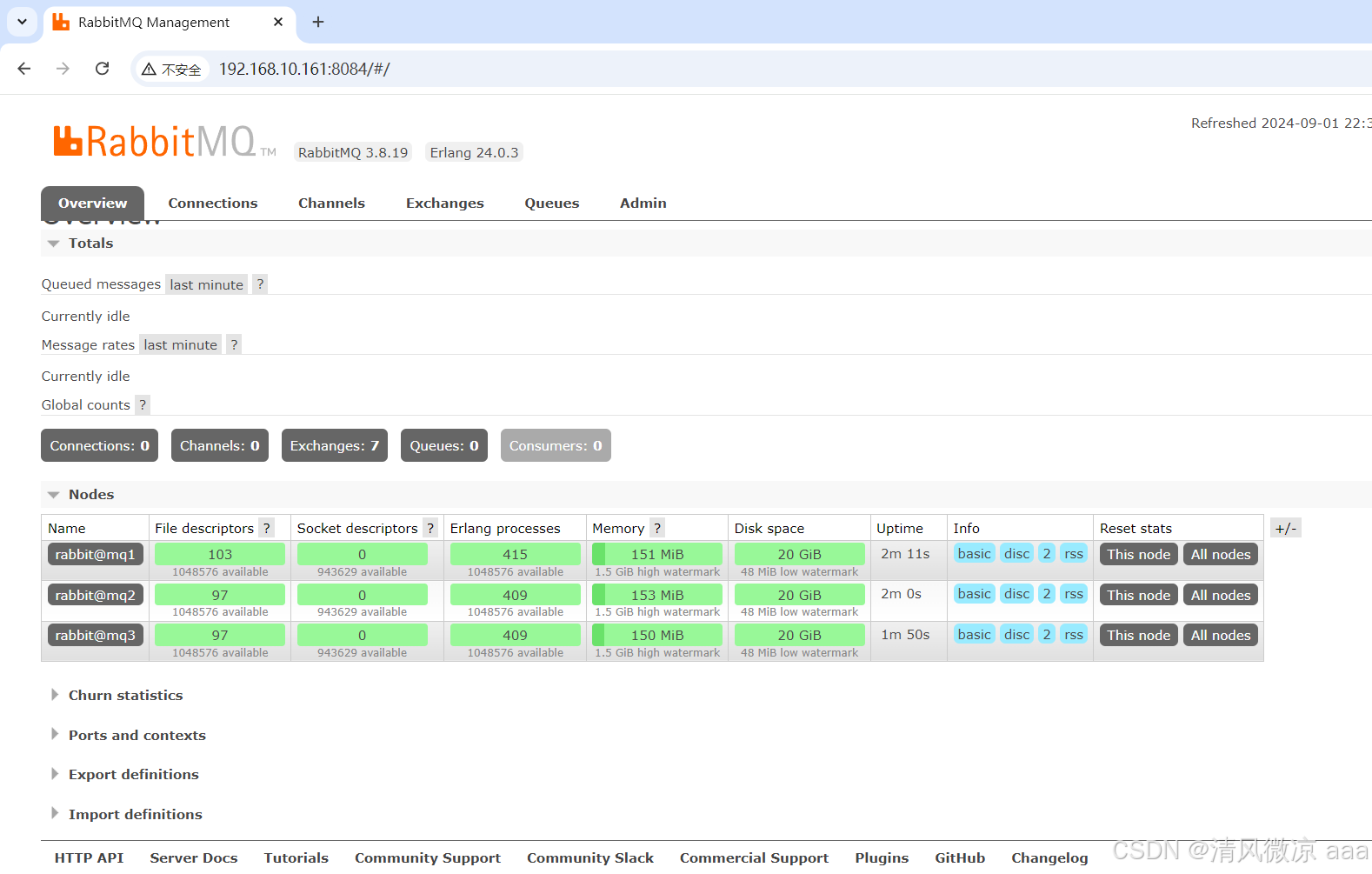This screenshot has height=874, width=1372.
Task: Click the address bar URL
Action: tap(304, 69)
